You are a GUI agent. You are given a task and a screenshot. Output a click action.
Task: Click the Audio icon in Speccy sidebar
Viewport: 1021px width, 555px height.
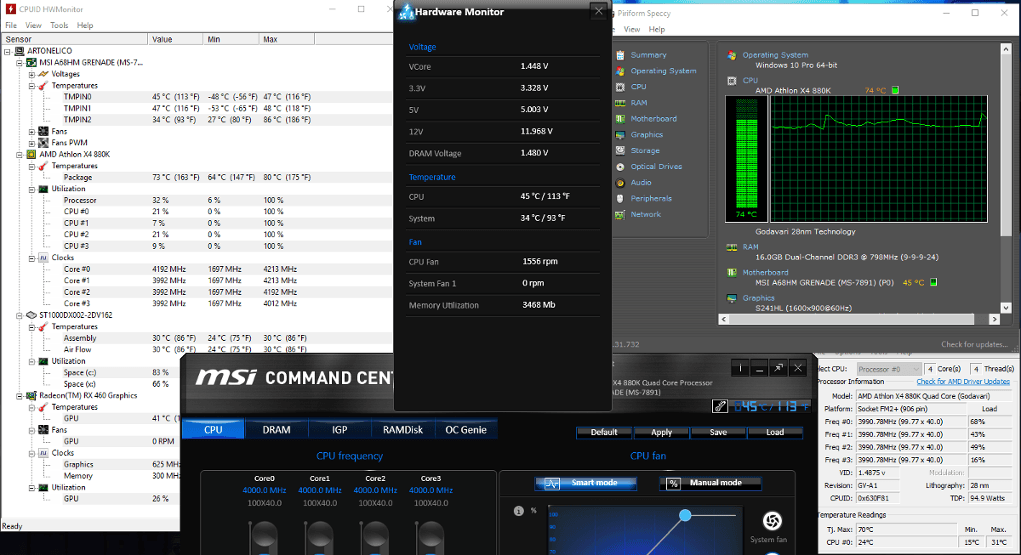point(620,182)
